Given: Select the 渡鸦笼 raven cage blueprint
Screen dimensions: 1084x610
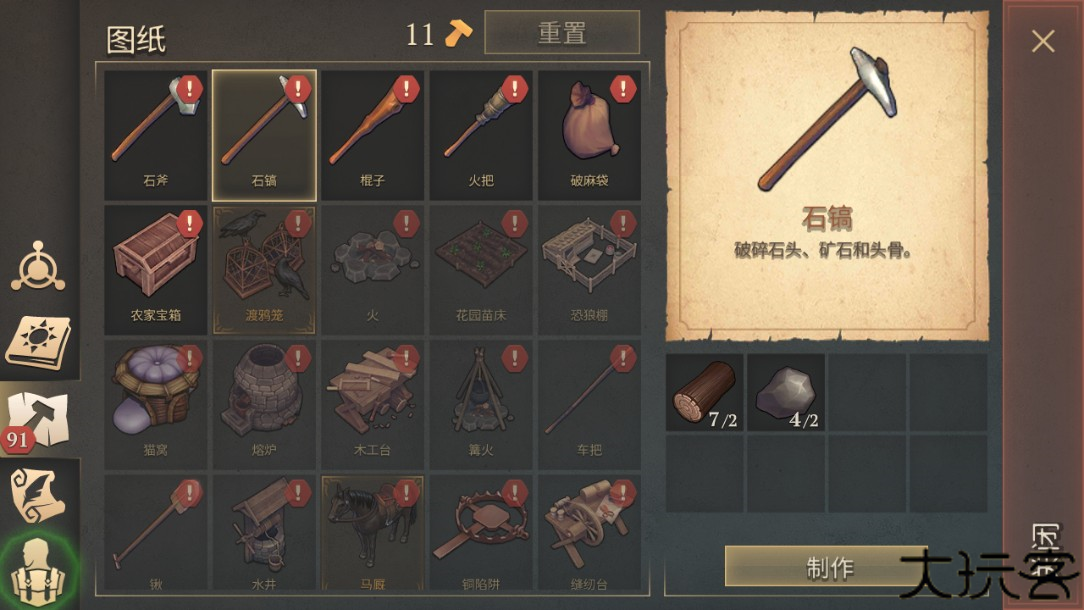Looking at the screenshot, I should tap(264, 270).
